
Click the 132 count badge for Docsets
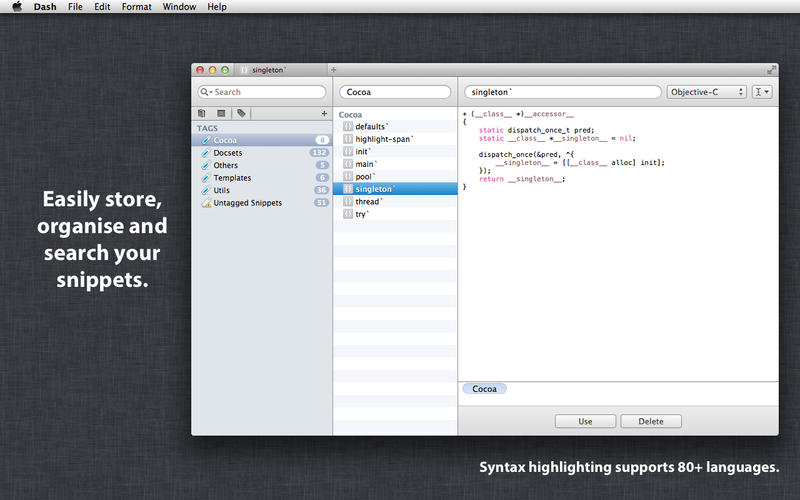point(319,153)
